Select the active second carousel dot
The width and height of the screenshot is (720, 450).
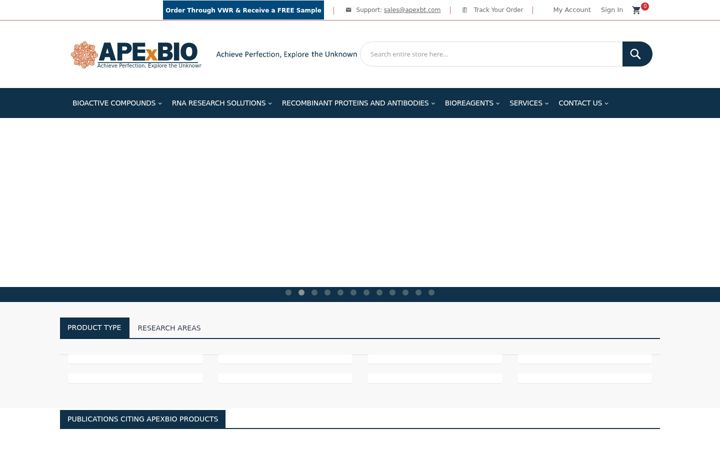click(x=301, y=292)
